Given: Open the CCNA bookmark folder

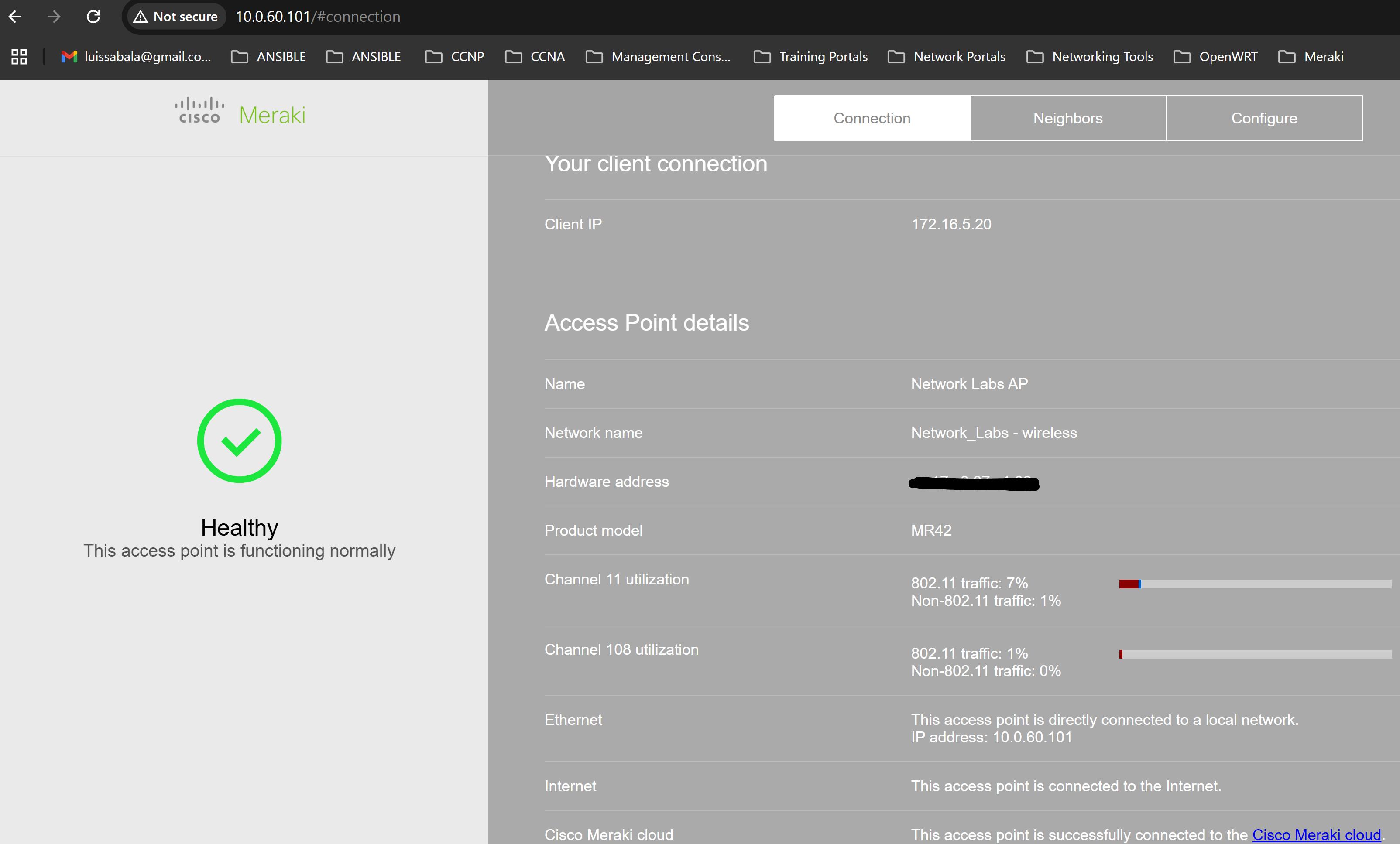Looking at the screenshot, I should 535,56.
